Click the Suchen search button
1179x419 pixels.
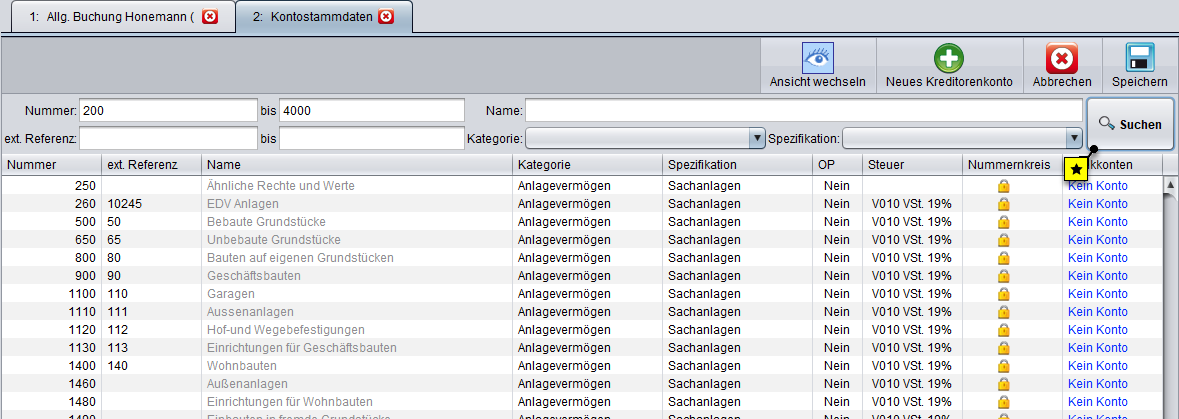tap(1130, 124)
